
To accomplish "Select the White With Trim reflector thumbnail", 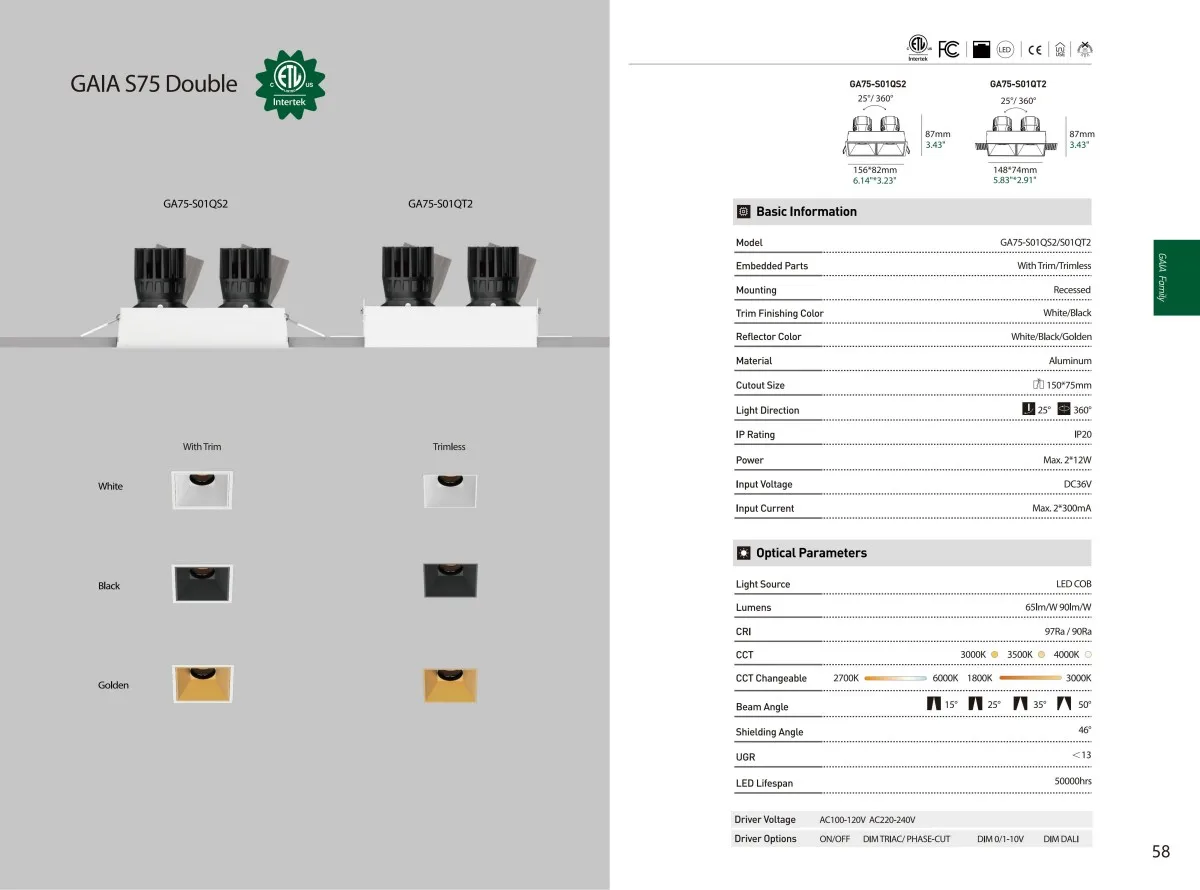I will point(203,490).
